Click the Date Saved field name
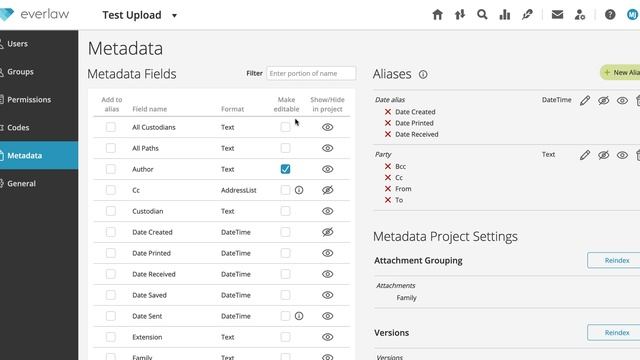Image resolution: width=640 pixels, height=360 pixels. (149, 295)
